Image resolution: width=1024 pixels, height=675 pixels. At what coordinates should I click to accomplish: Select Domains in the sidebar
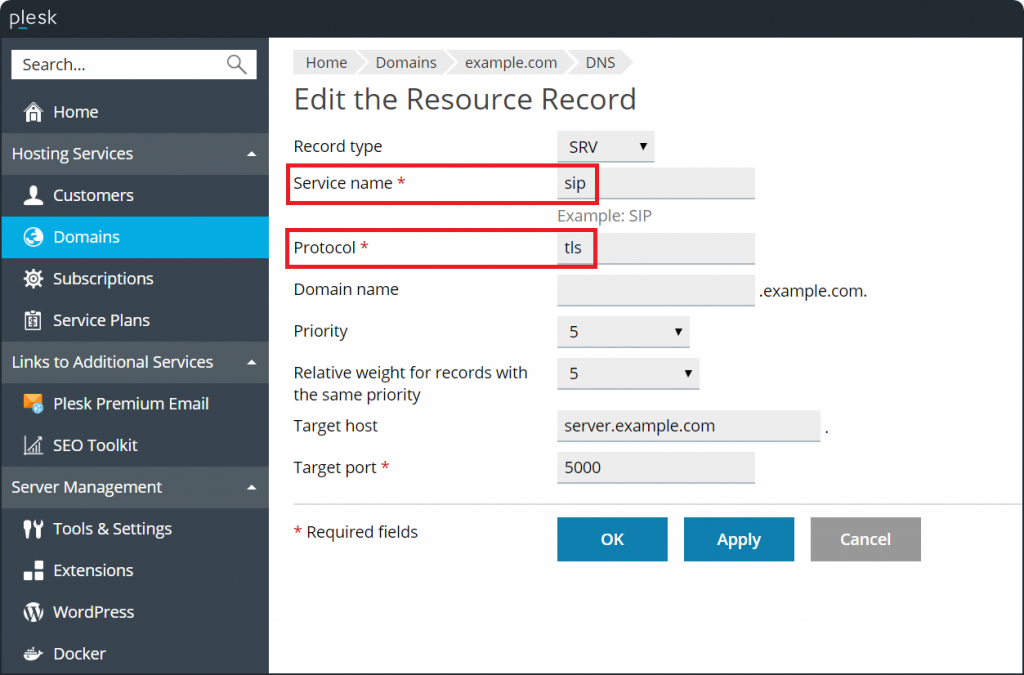[135, 237]
